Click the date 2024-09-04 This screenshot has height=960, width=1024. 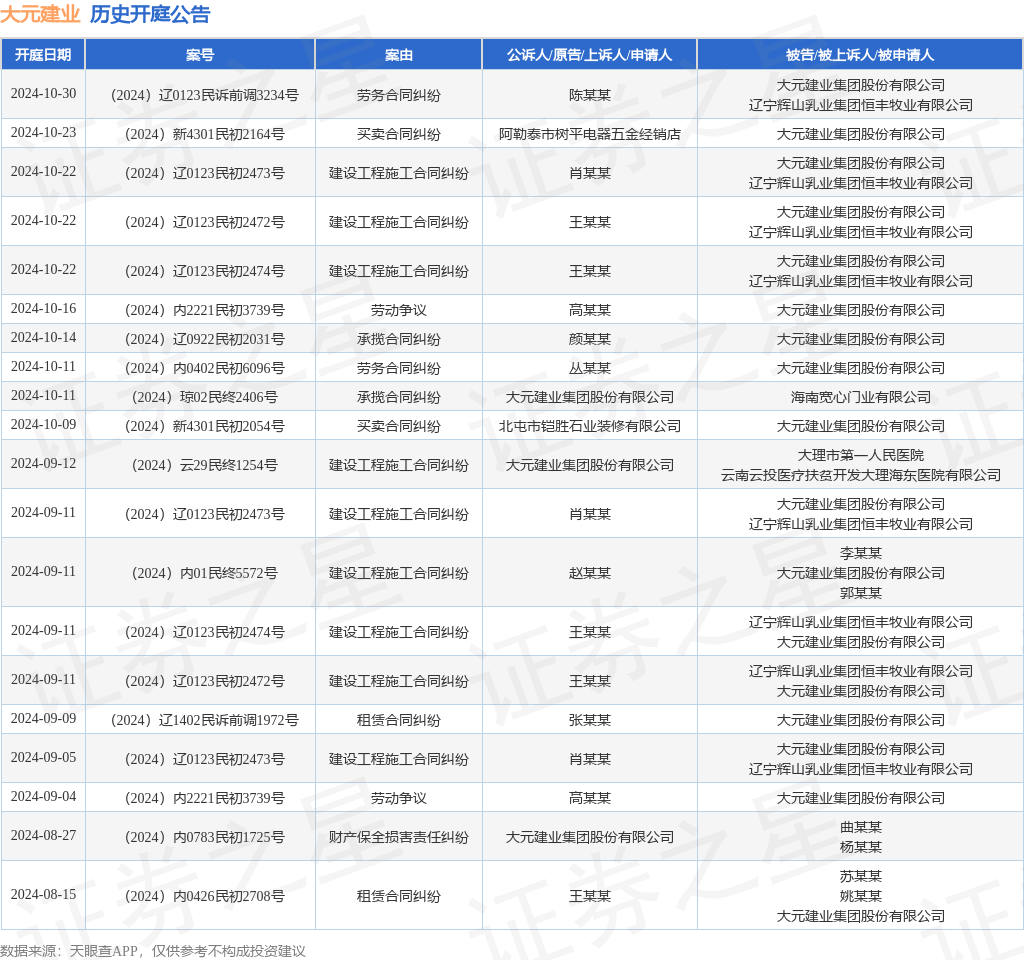(x=43, y=796)
